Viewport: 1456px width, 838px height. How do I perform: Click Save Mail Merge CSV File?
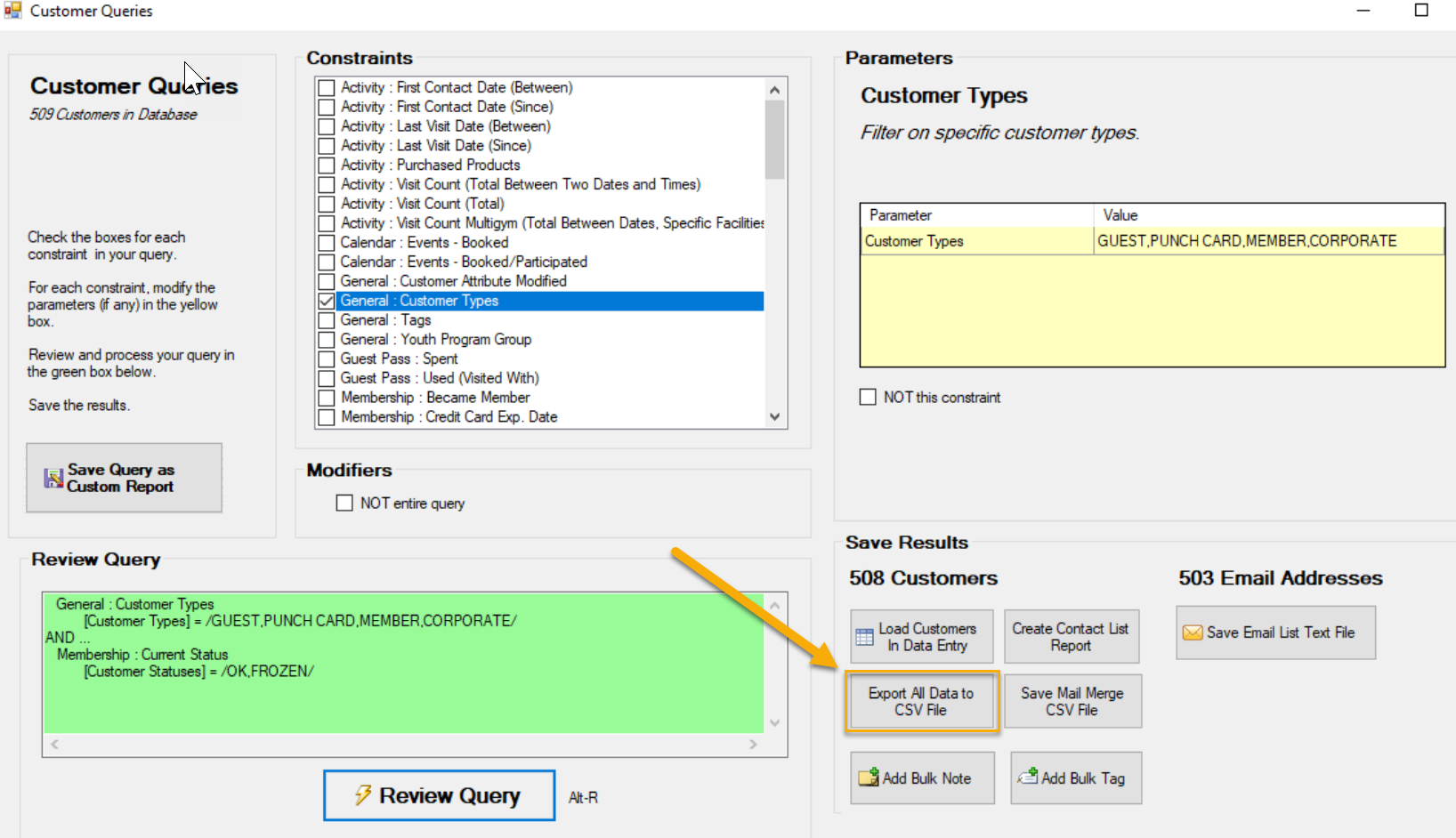click(1073, 702)
